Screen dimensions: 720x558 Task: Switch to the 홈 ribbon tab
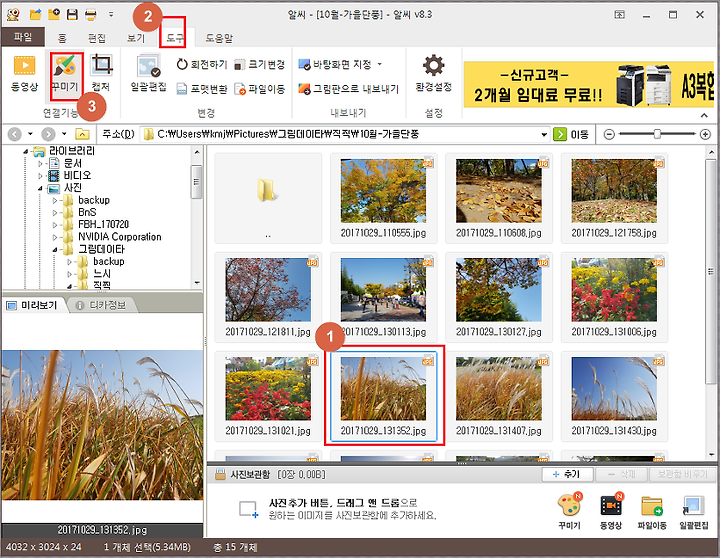[62, 38]
